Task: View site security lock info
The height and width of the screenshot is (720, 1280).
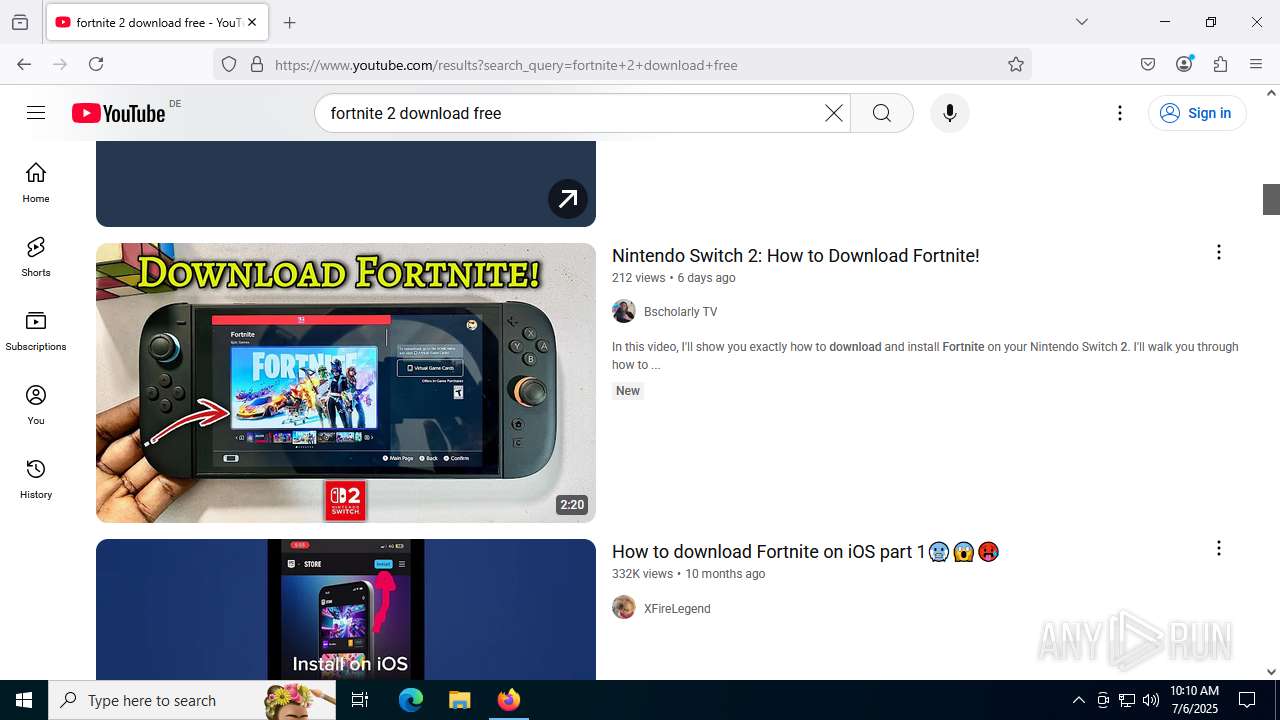Action: pyautogui.click(x=257, y=65)
